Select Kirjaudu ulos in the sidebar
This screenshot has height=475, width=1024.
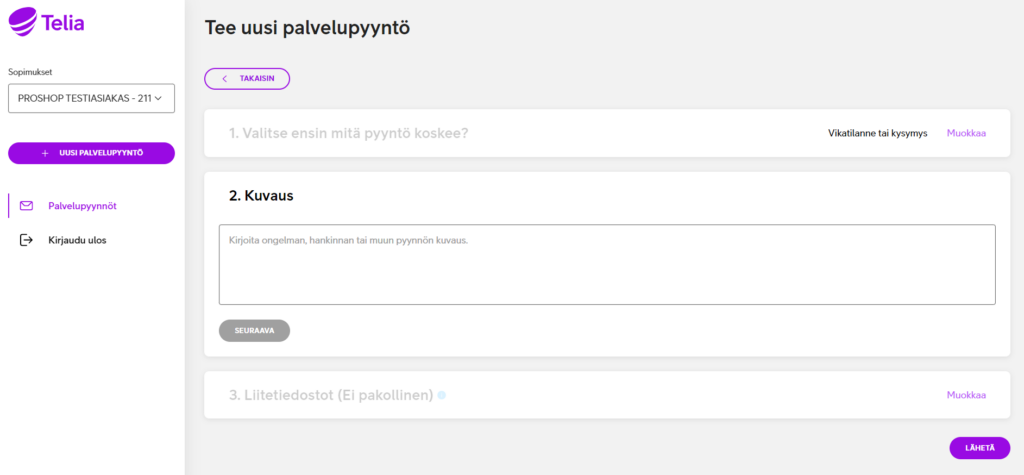(x=77, y=240)
